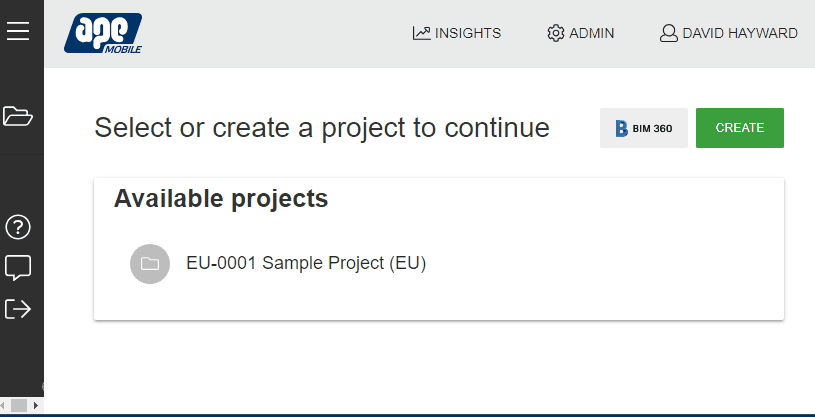Open the feedback chat bubble icon

18,267
